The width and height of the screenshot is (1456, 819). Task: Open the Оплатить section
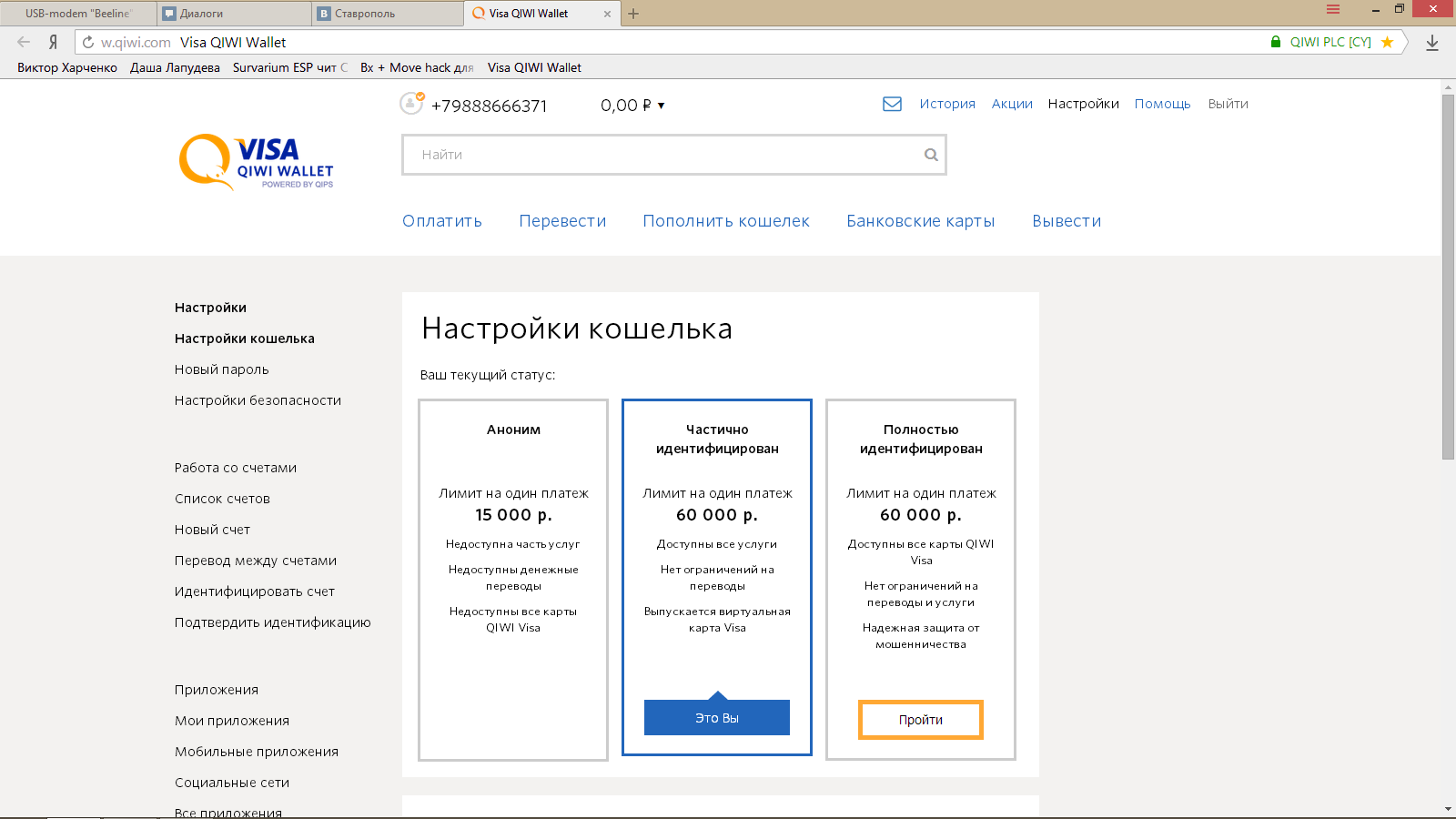pyautogui.click(x=442, y=221)
